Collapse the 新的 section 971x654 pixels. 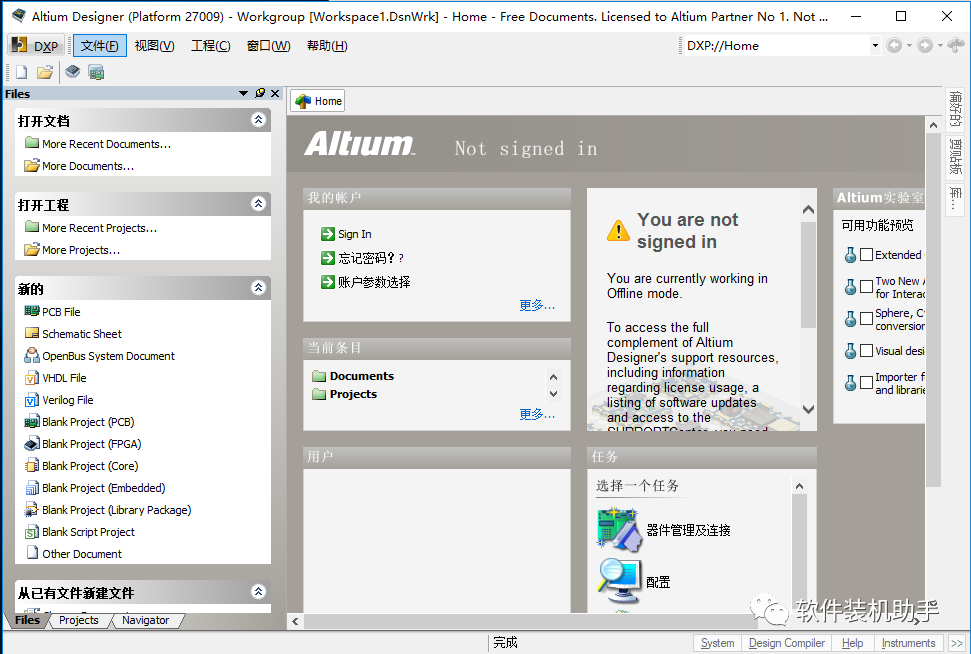point(258,288)
